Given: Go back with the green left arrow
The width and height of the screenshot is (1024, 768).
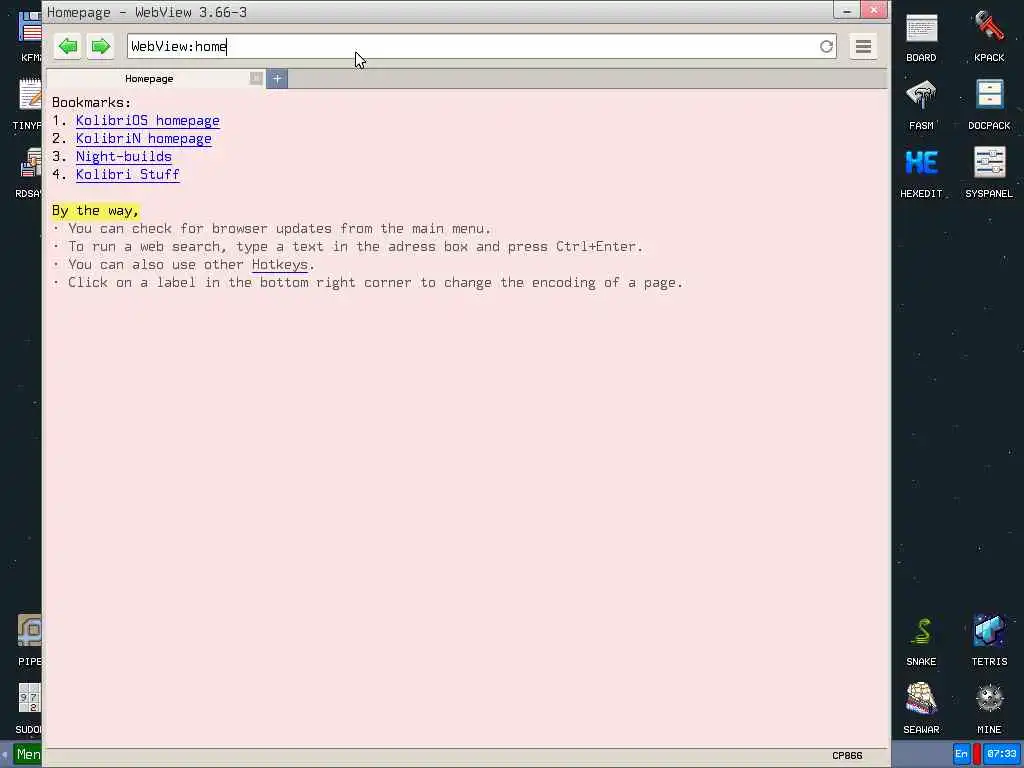Looking at the screenshot, I should [x=67, y=46].
